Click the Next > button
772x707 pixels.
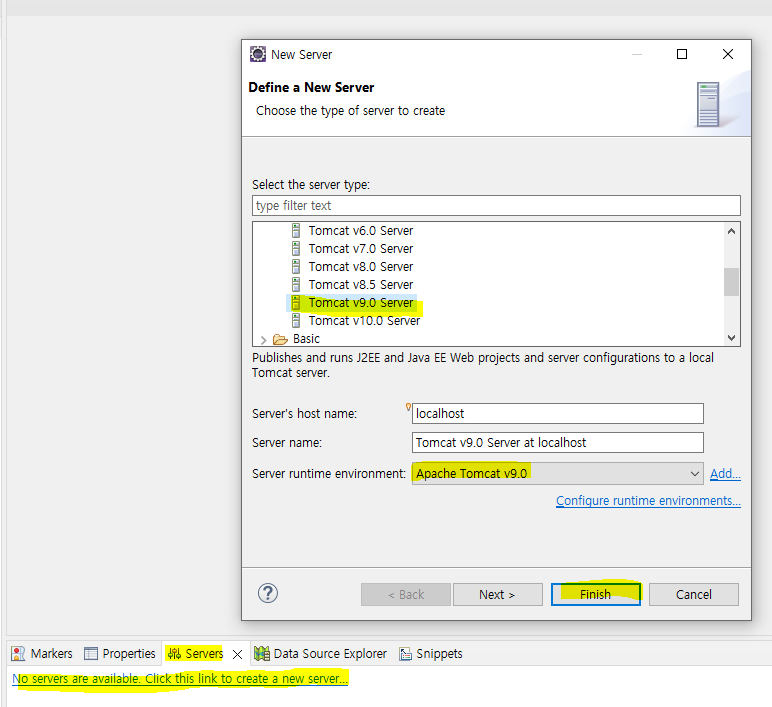tap(497, 594)
